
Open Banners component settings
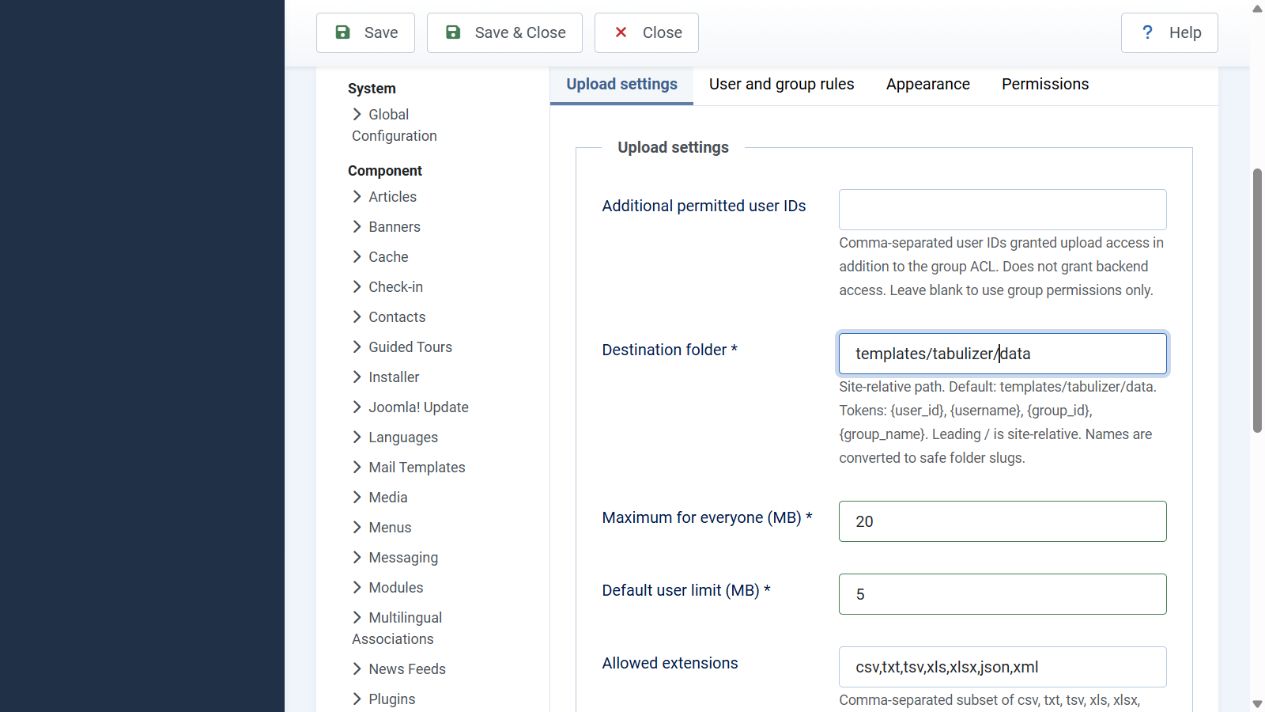(386, 227)
